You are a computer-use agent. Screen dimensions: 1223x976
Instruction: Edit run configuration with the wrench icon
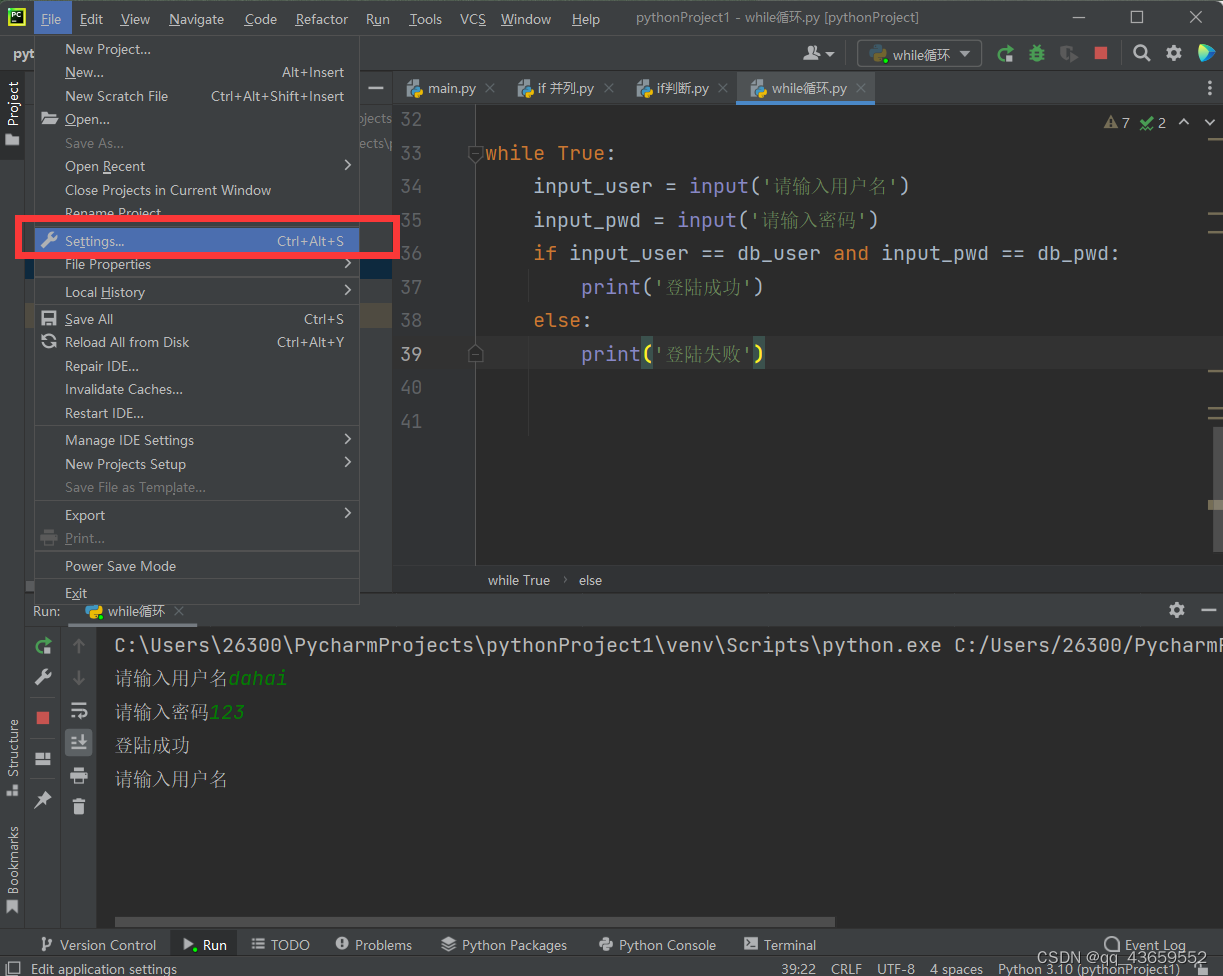coord(42,677)
